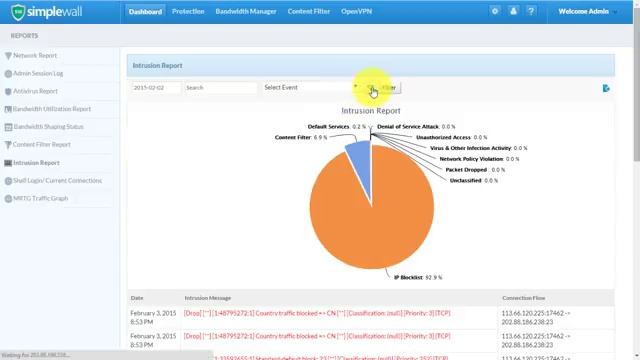Open Network Report link
This screenshot has width=640, height=360.
pos(35,55)
